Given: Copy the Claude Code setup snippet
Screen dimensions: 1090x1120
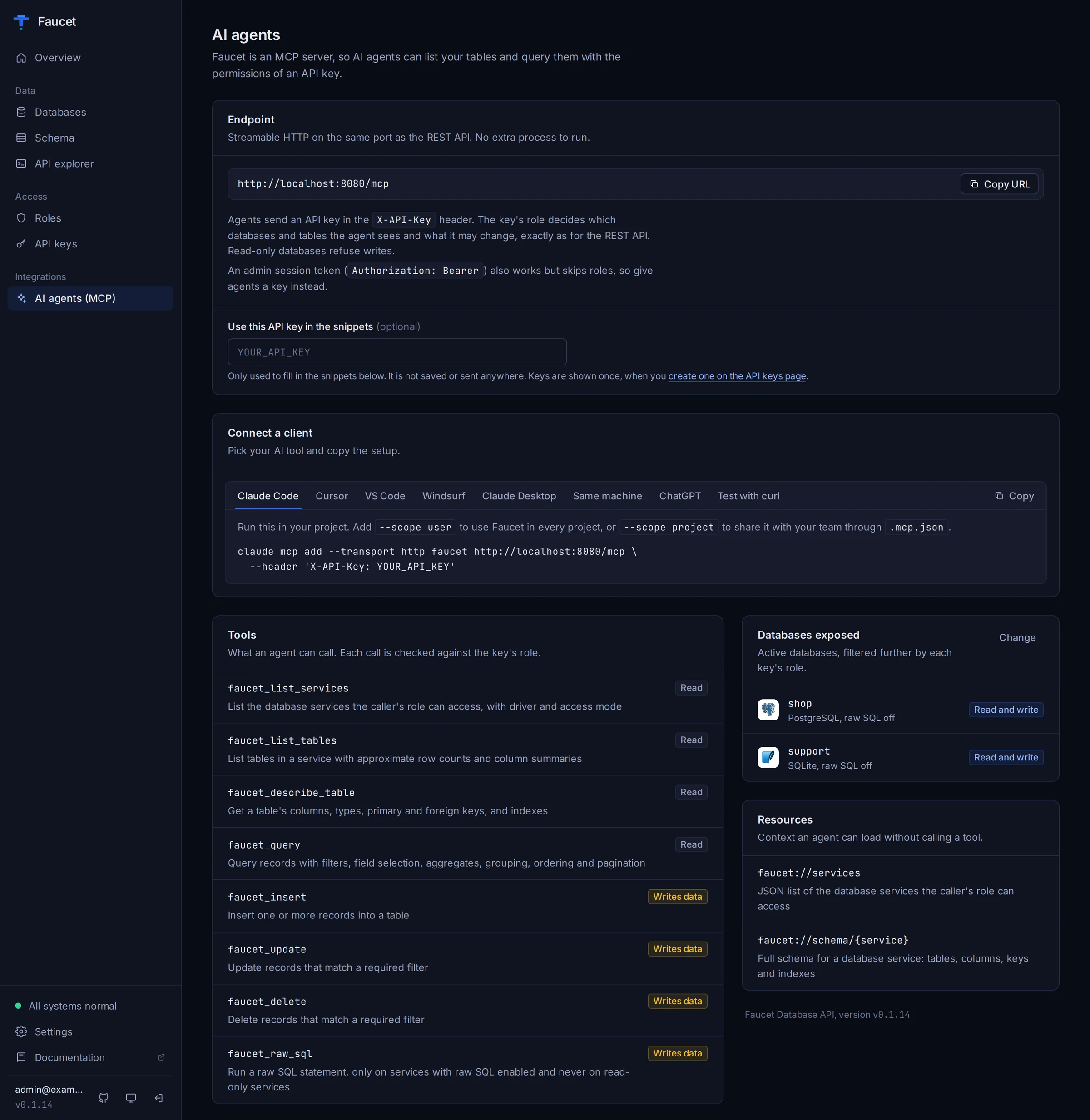Looking at the screenshot, I should coord(1014,496).
